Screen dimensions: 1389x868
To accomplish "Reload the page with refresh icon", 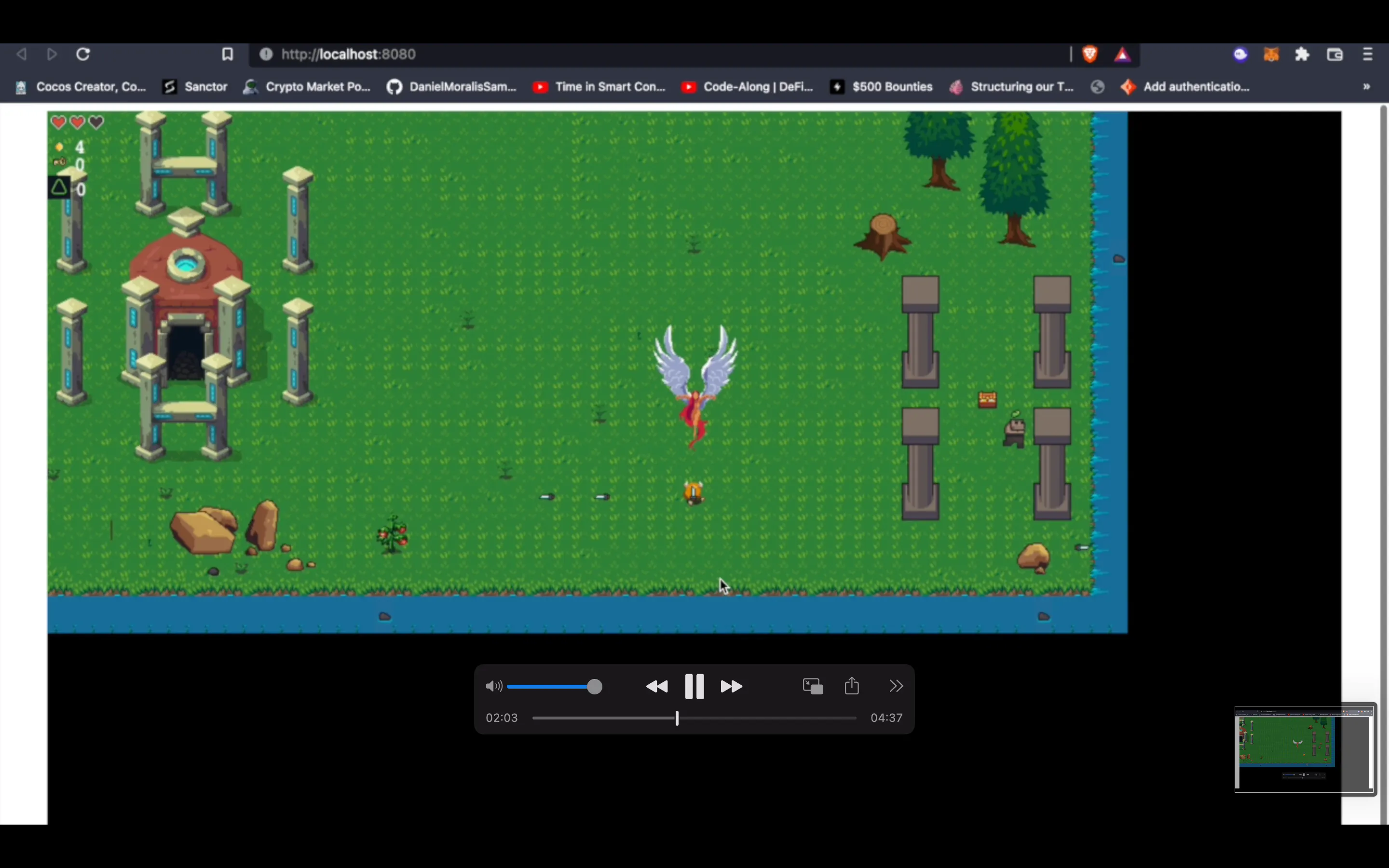I will 83,54.
